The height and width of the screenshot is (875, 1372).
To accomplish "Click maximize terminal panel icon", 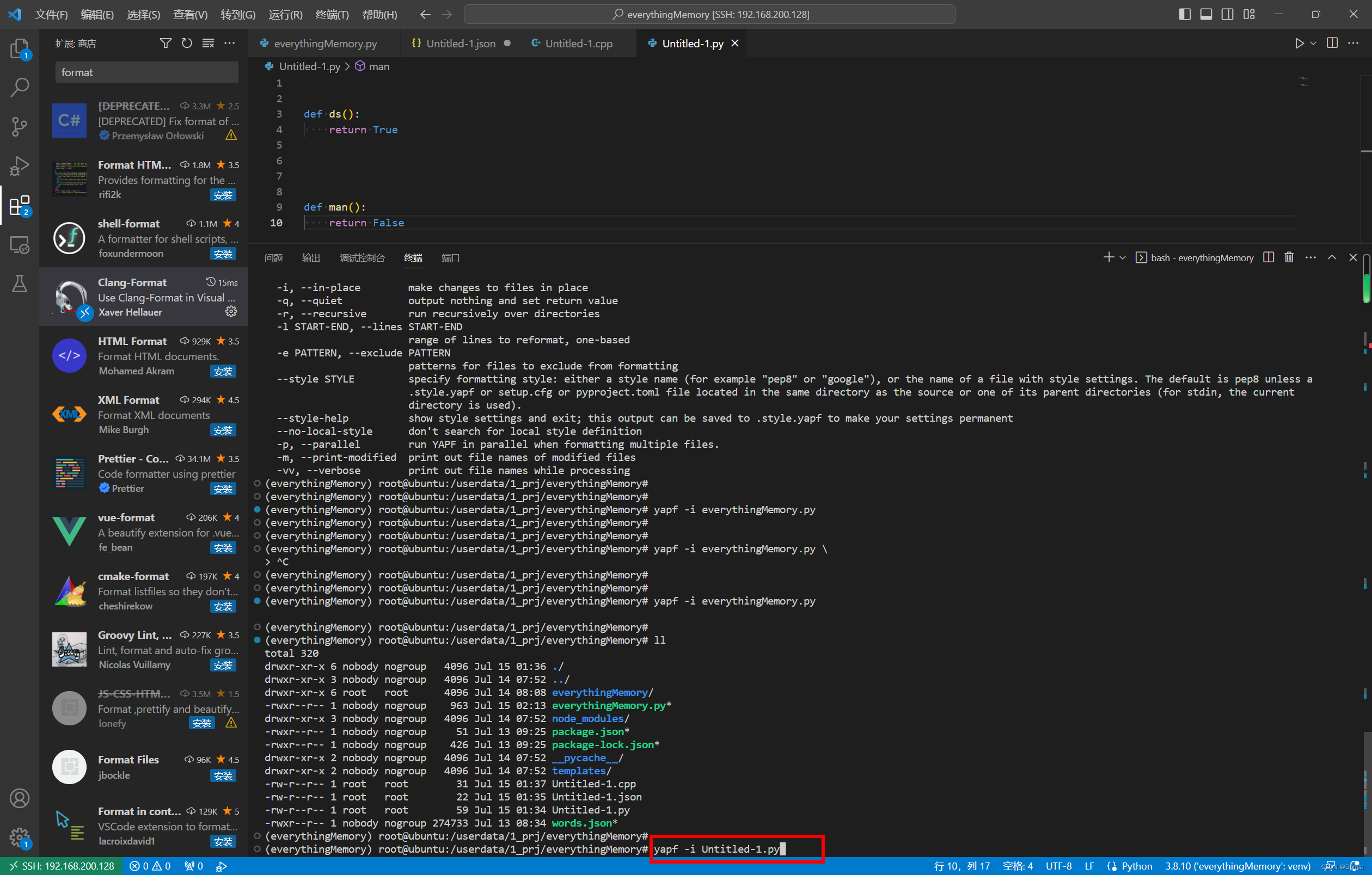I will pos(1331,258).
